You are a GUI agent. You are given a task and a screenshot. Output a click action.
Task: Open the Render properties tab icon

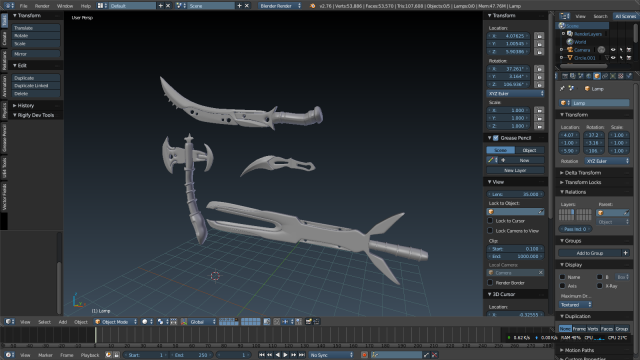(565, 76)
